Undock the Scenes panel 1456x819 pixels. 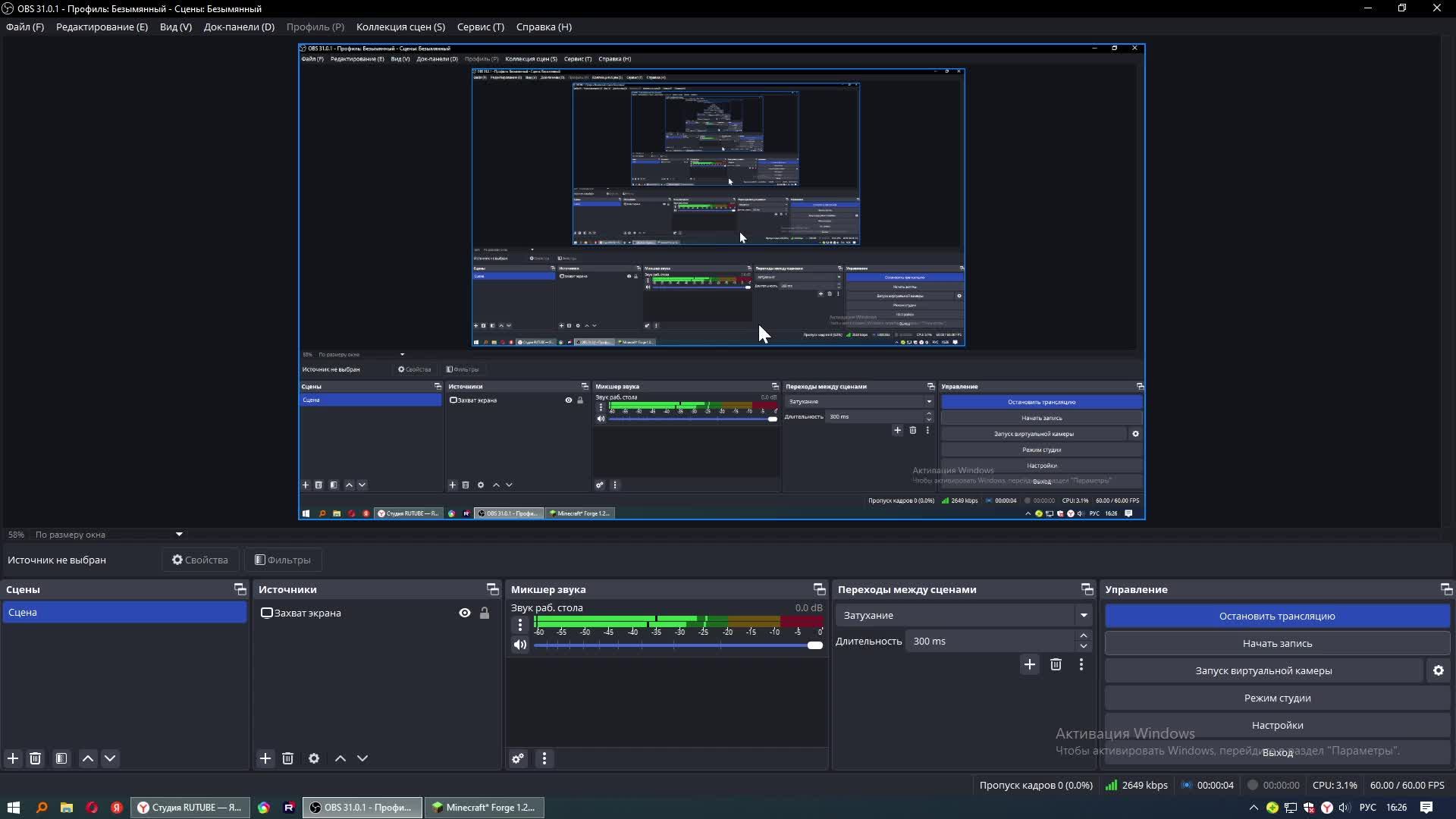click(x=240, y=589)
